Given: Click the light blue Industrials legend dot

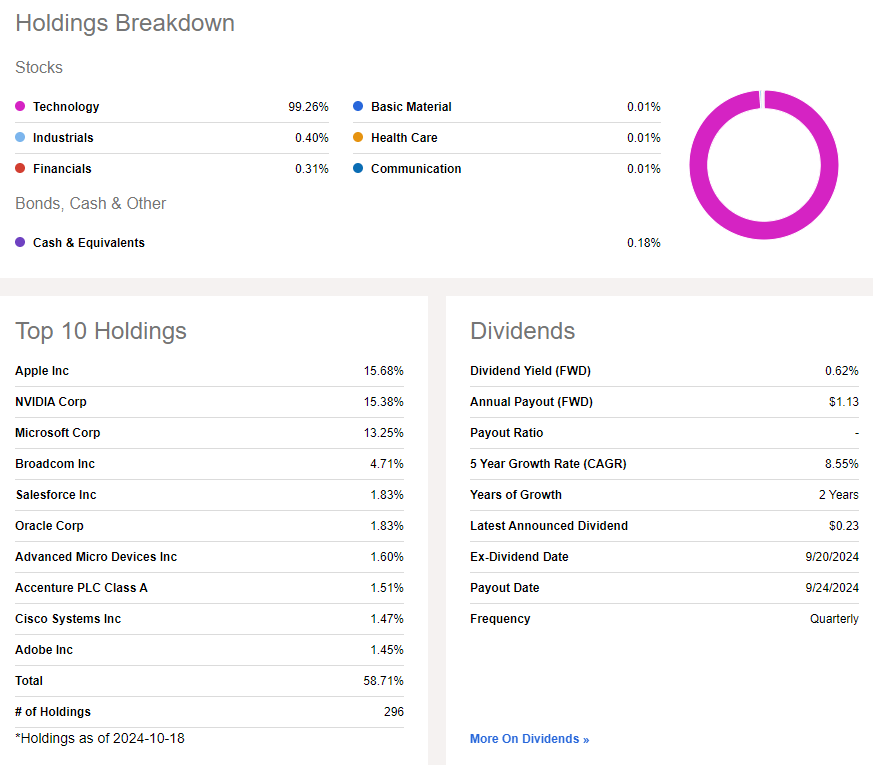Looking at the screenshot, I should pos(20,137).
